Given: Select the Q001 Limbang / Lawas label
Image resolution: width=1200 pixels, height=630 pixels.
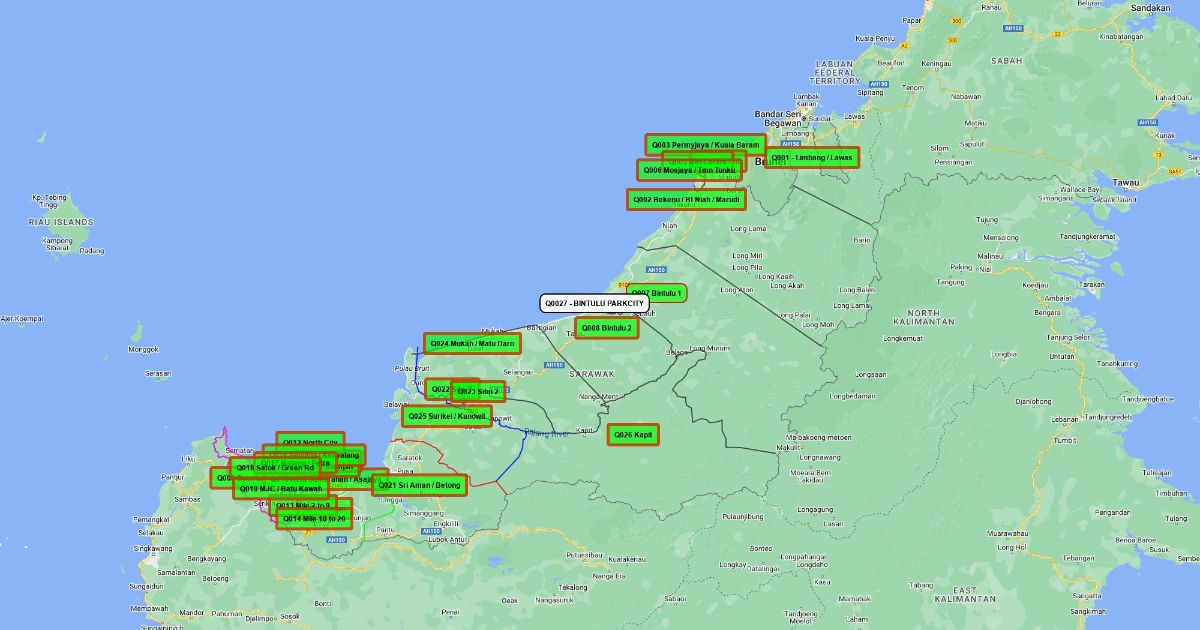Looking at the screenshot, I should (x=811, y=158).
